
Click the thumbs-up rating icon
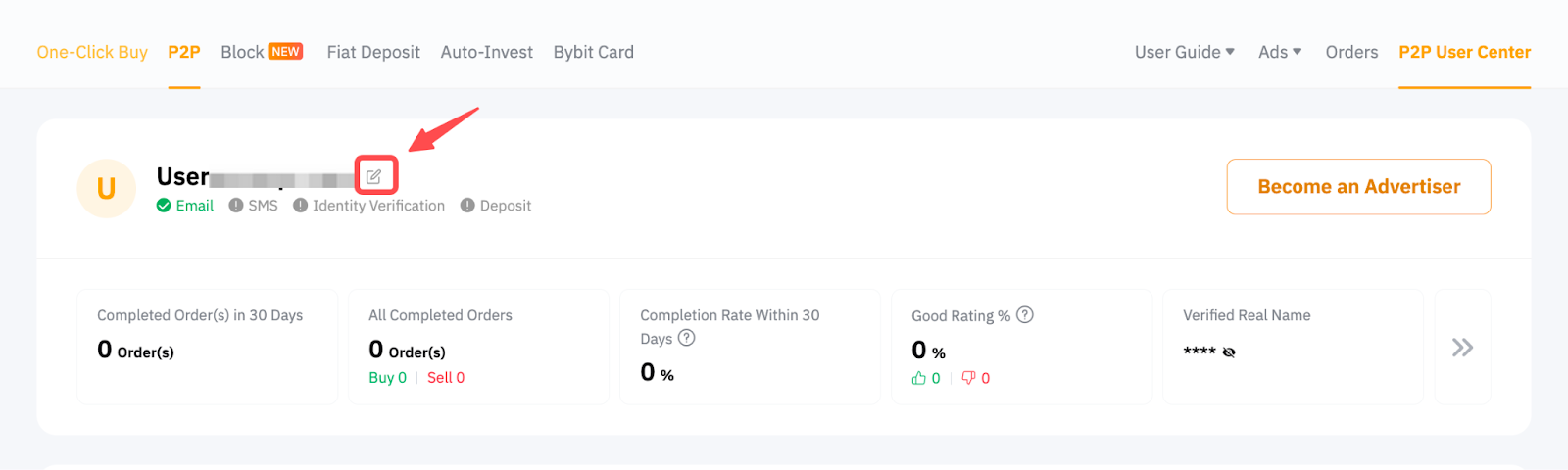(x=919, y=378)
